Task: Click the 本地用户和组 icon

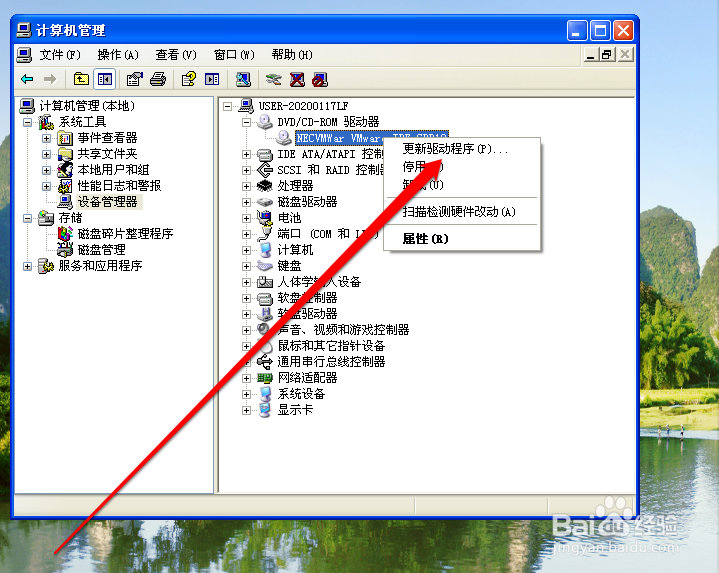Action: (66, 170)
